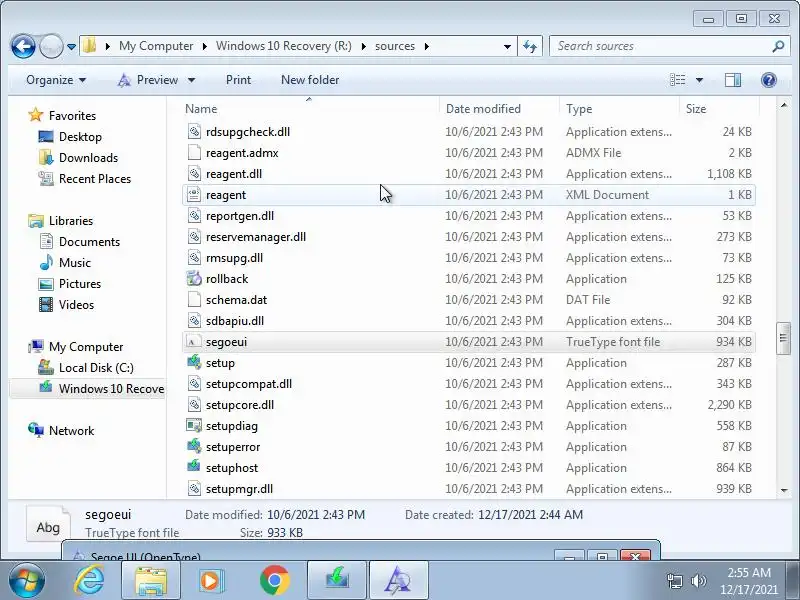
Task: Select Favorites in the navigation pane
Action: pos(72,116)
